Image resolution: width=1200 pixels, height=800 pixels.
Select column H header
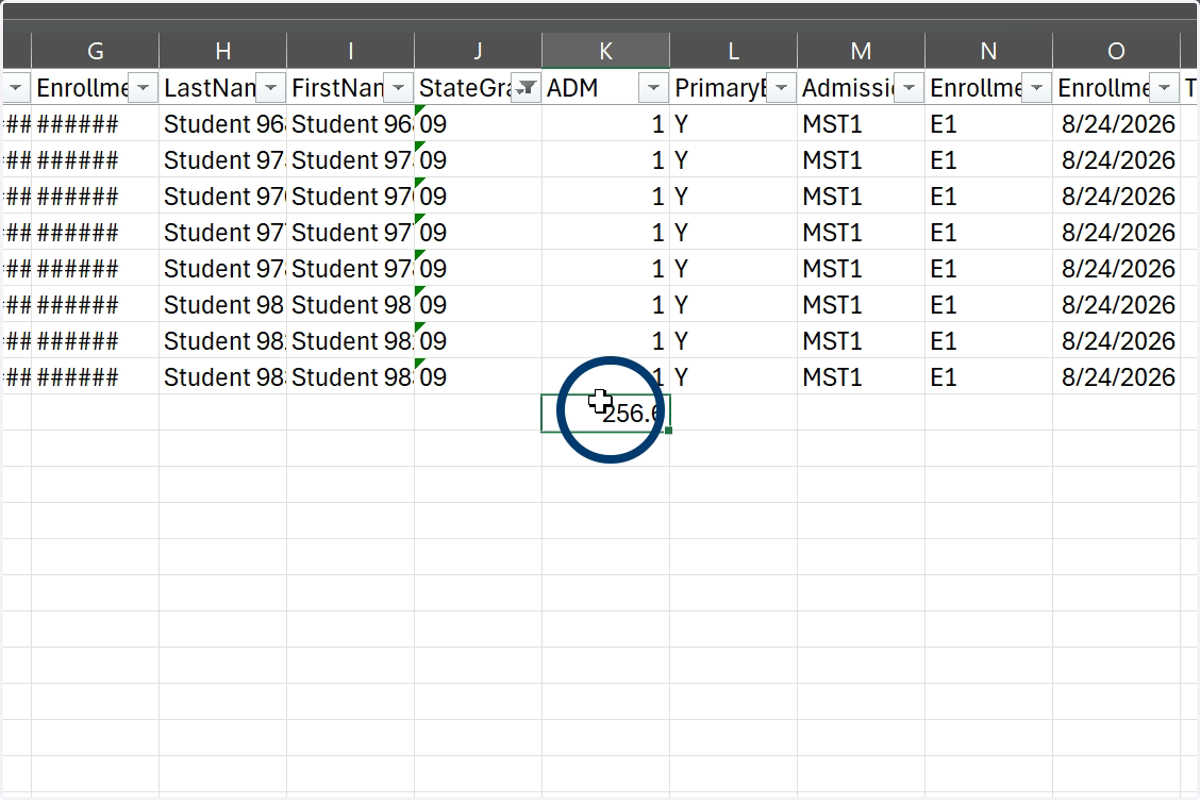[223, 51]
